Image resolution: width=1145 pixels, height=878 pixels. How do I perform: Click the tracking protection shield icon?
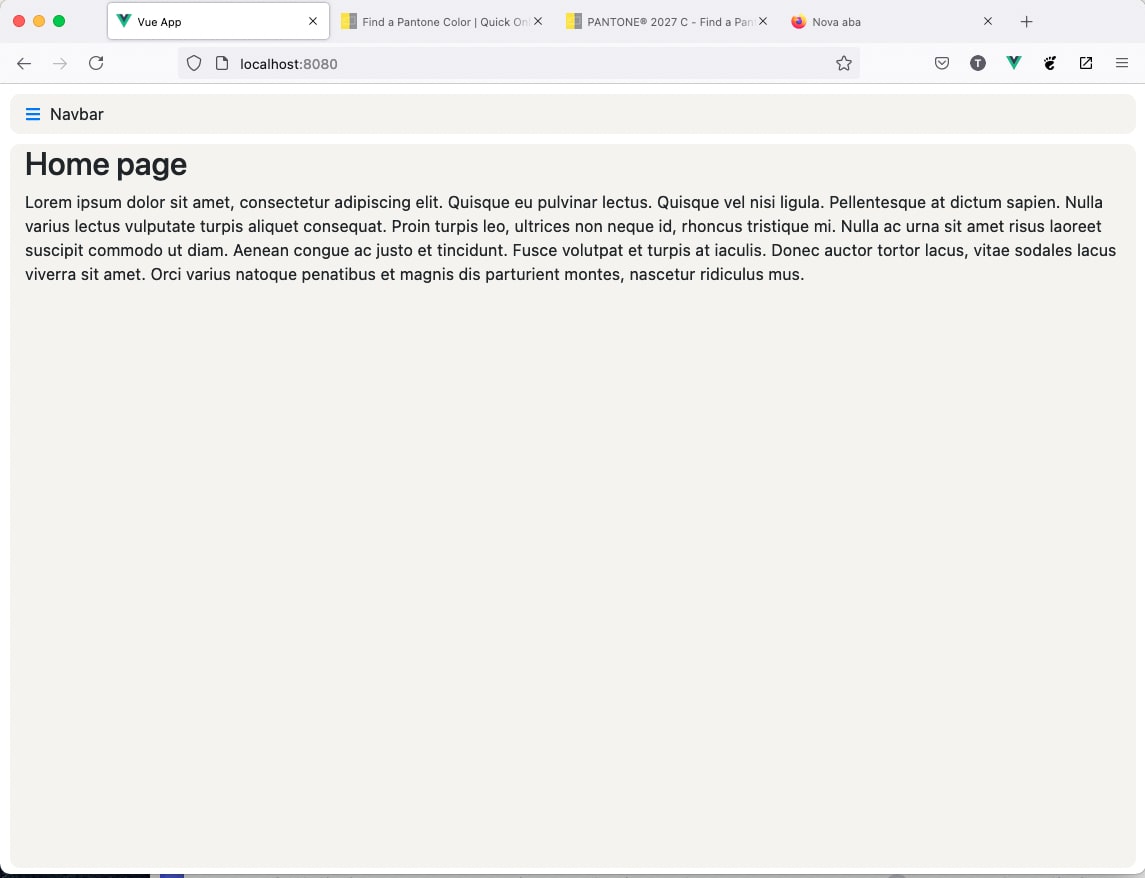(193, 62)
